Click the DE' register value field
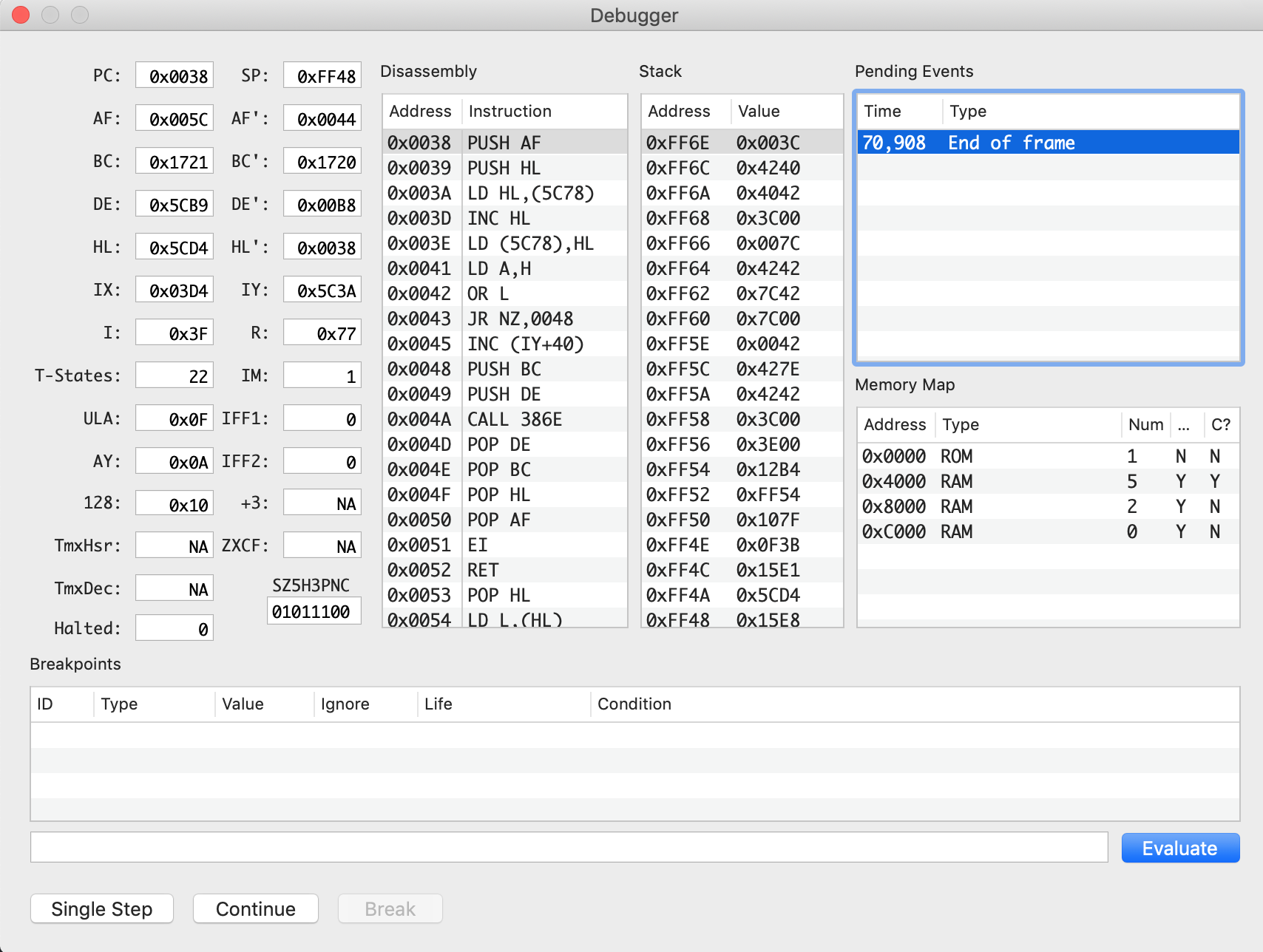1263x952 pixels. (x=322, y=204)
